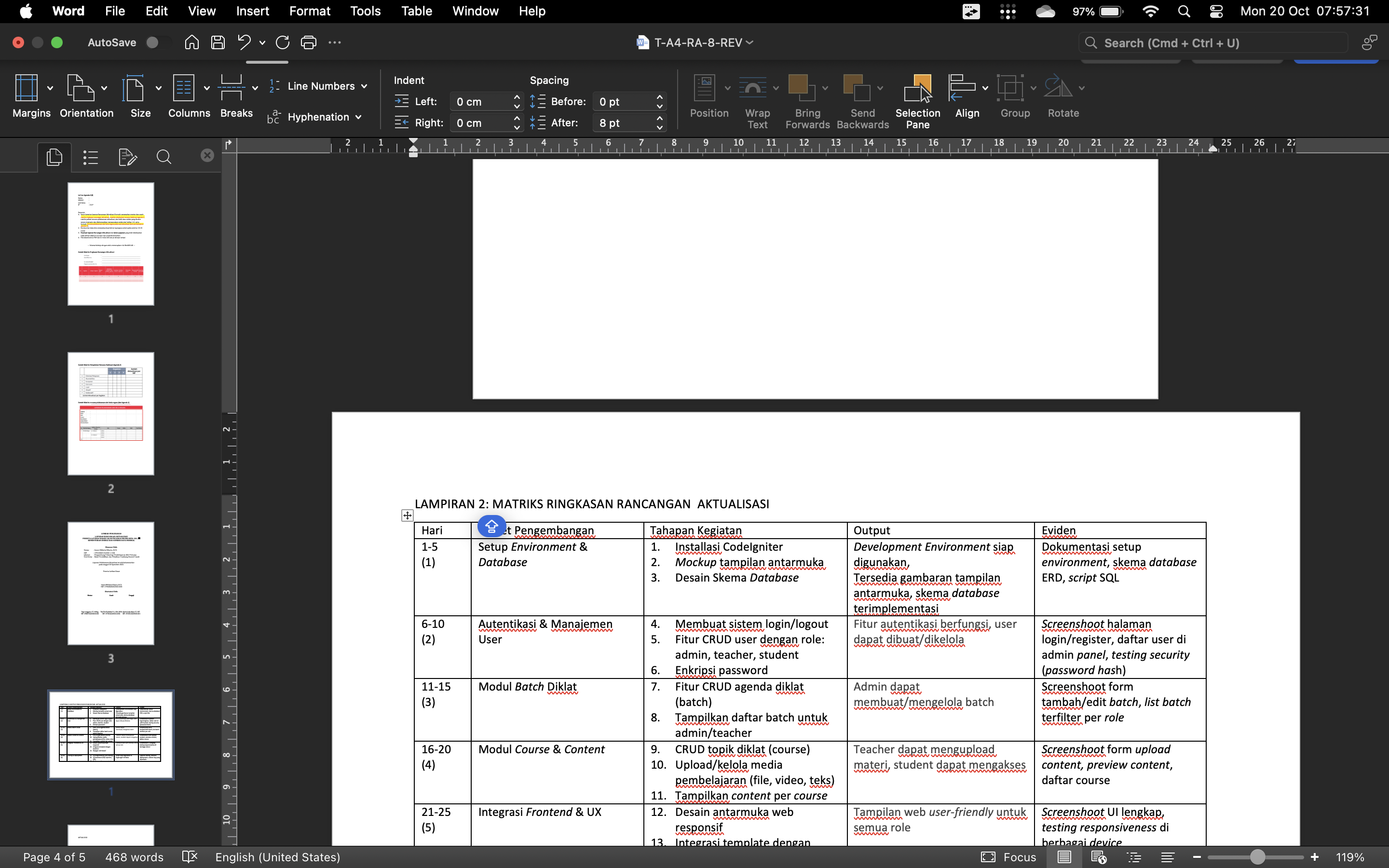Screen dimensions: 1389x868
Task: Switch to Print Layout view
Action: pyautogui.click(x=1063, y=857)
